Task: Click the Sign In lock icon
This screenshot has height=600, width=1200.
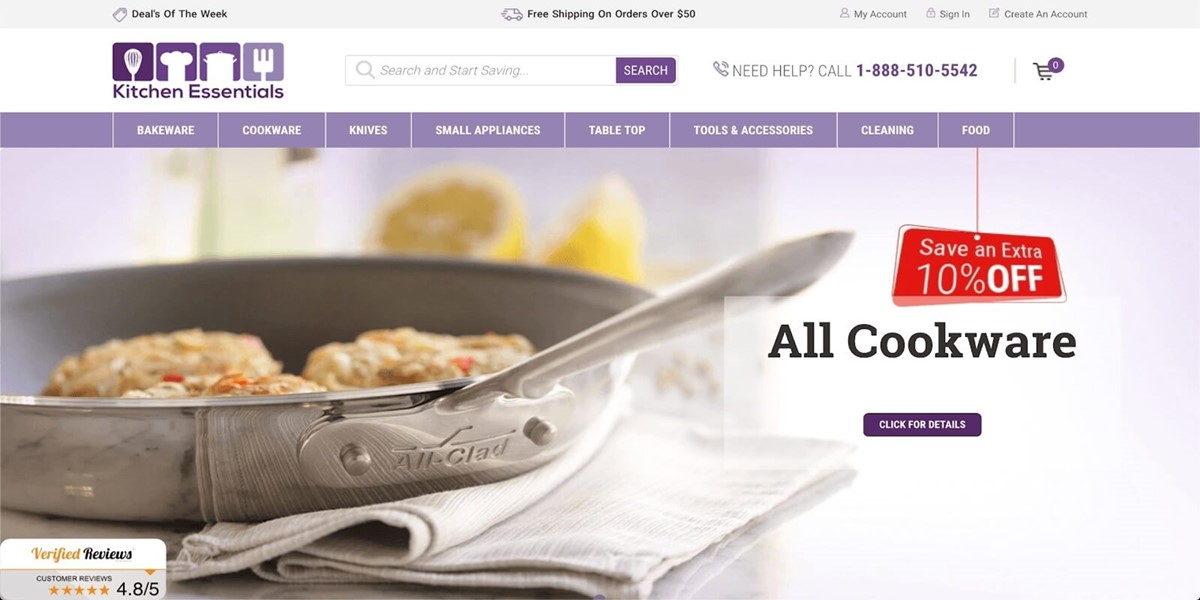Action: 931,14
